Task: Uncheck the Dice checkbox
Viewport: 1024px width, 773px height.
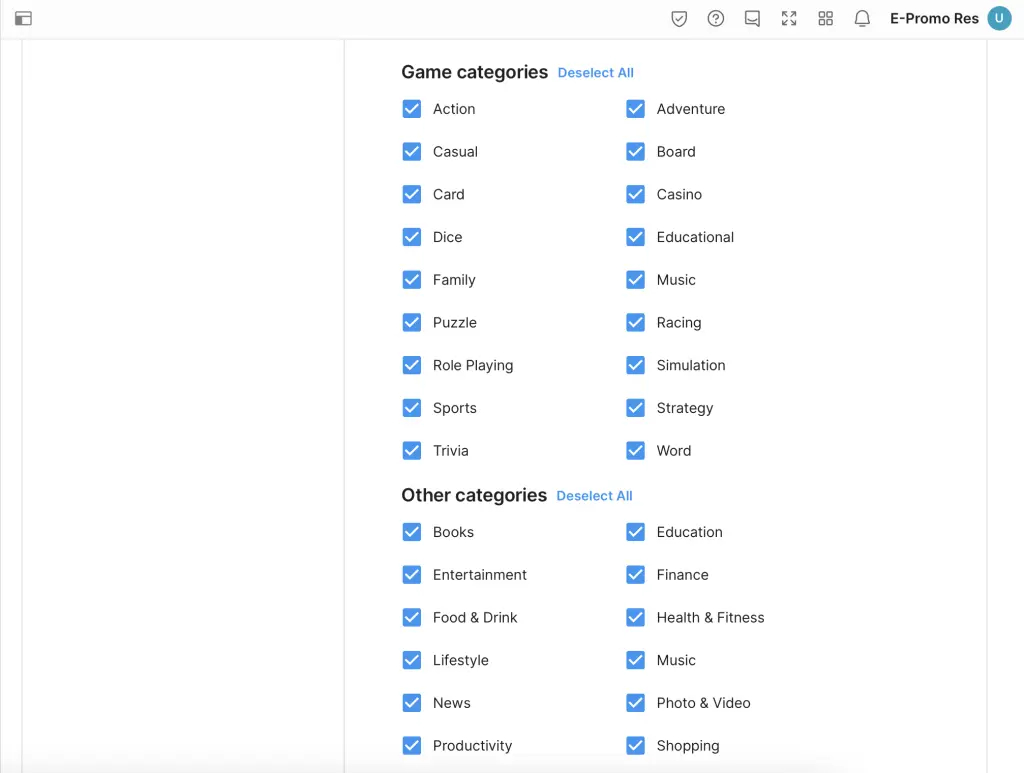Action: click(x=412, y=237)
